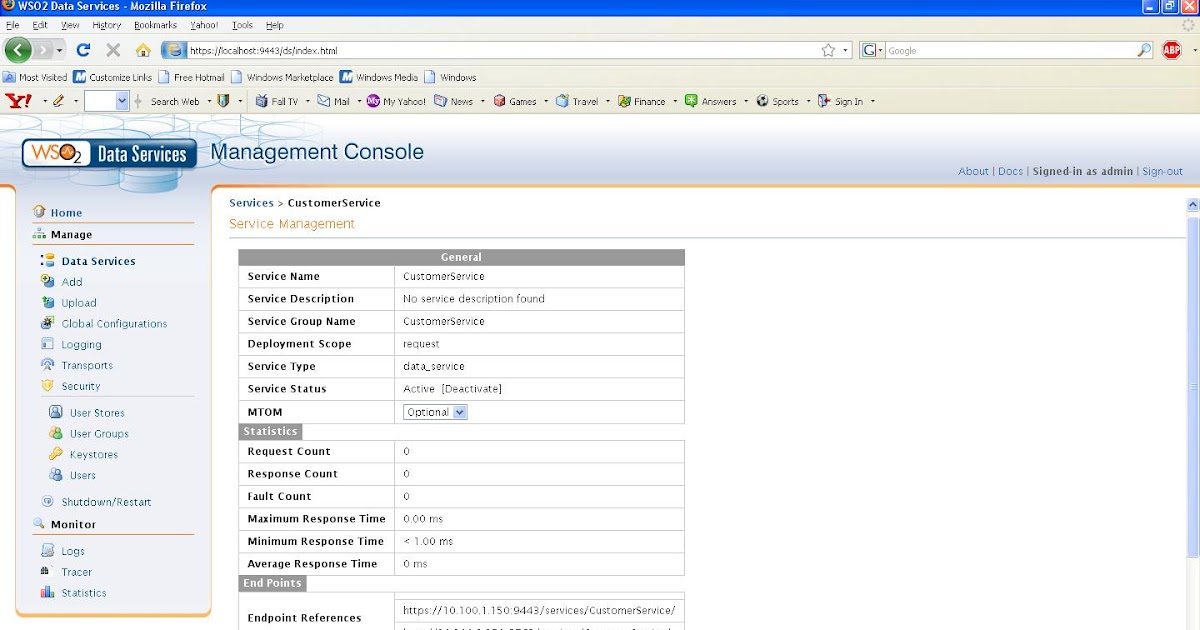Open Yahoo Mail from the Yahoo toolbar
The image size is (1200, 630).
[335, 100]
